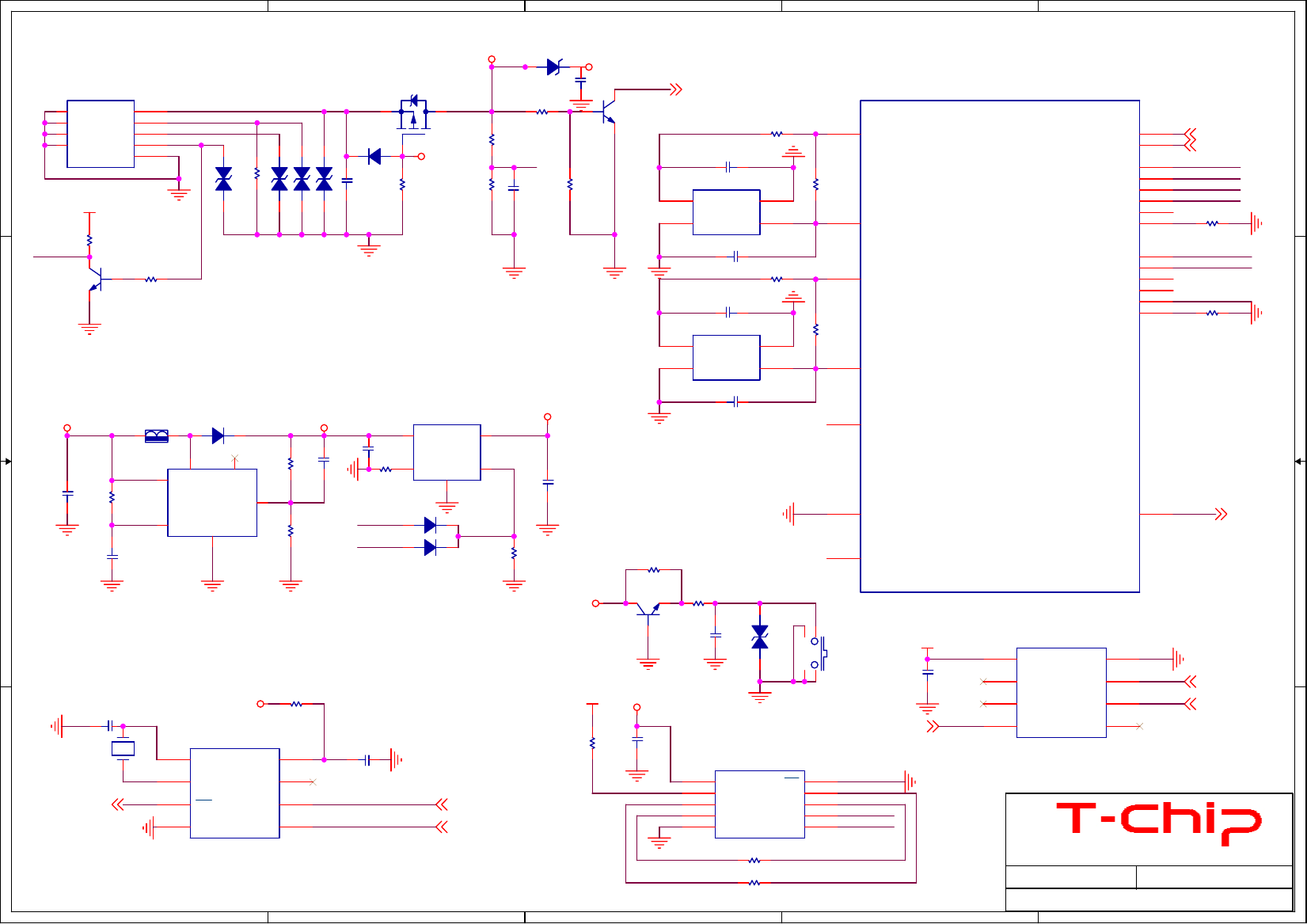
Task: Click the upper diode of the stacked diode pair
Action: click(430, 525)
